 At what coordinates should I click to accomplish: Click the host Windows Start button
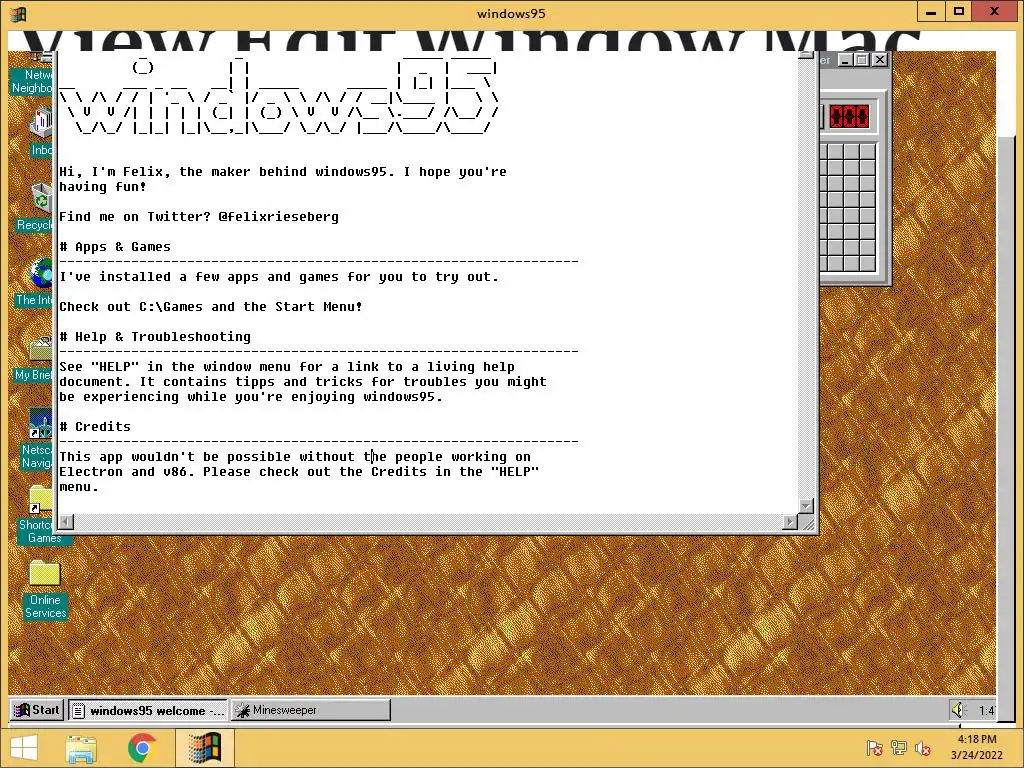(24, 748)
